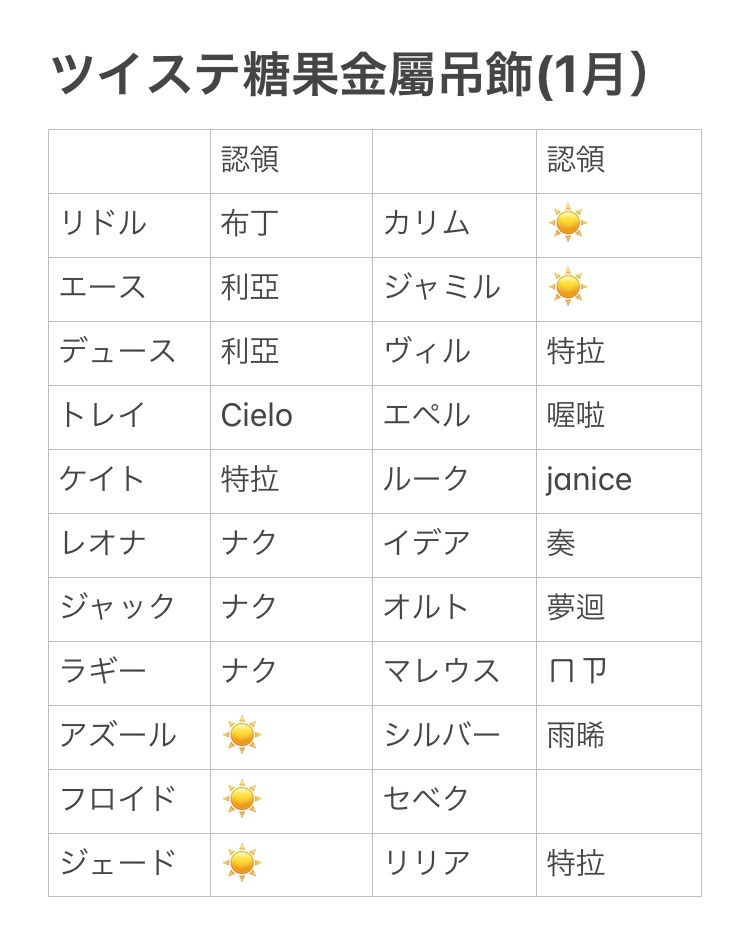Click the Cielo cell in トレイ row
The width and height of the screenshot is (750, 946).
pyautogui.click(x=291, y=417)
